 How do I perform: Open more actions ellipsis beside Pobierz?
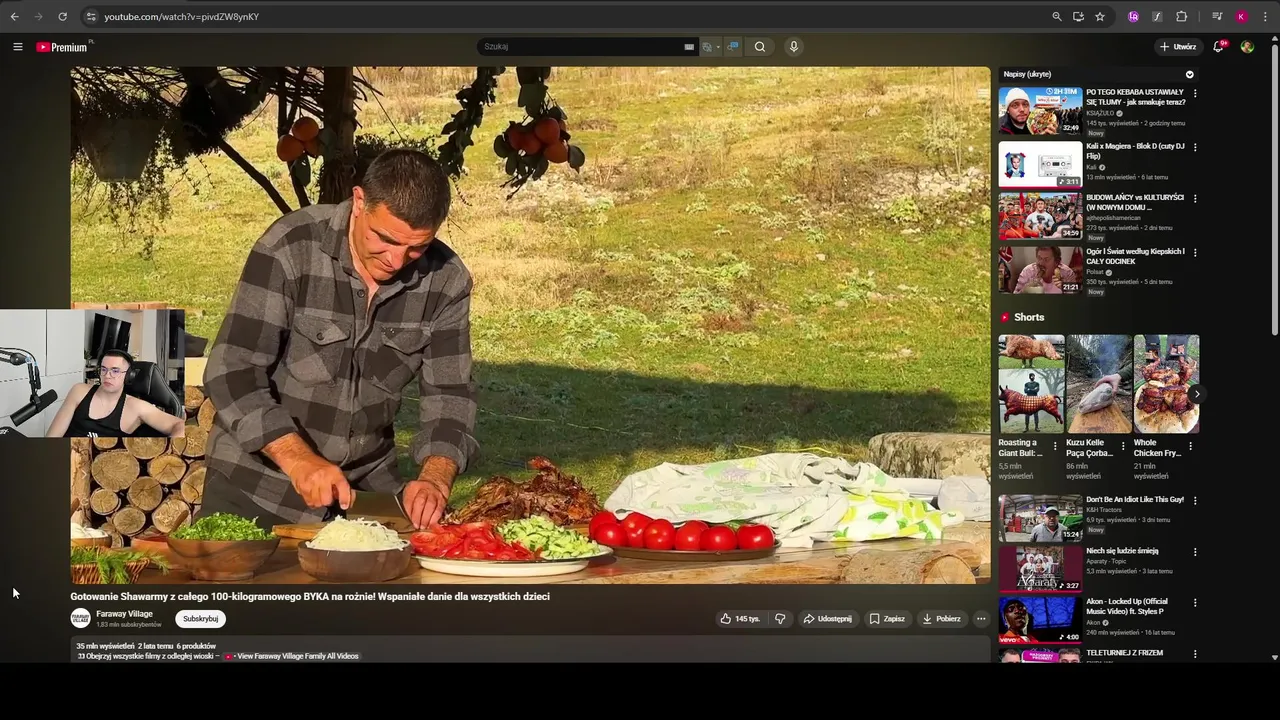click(x=981, y=619)
